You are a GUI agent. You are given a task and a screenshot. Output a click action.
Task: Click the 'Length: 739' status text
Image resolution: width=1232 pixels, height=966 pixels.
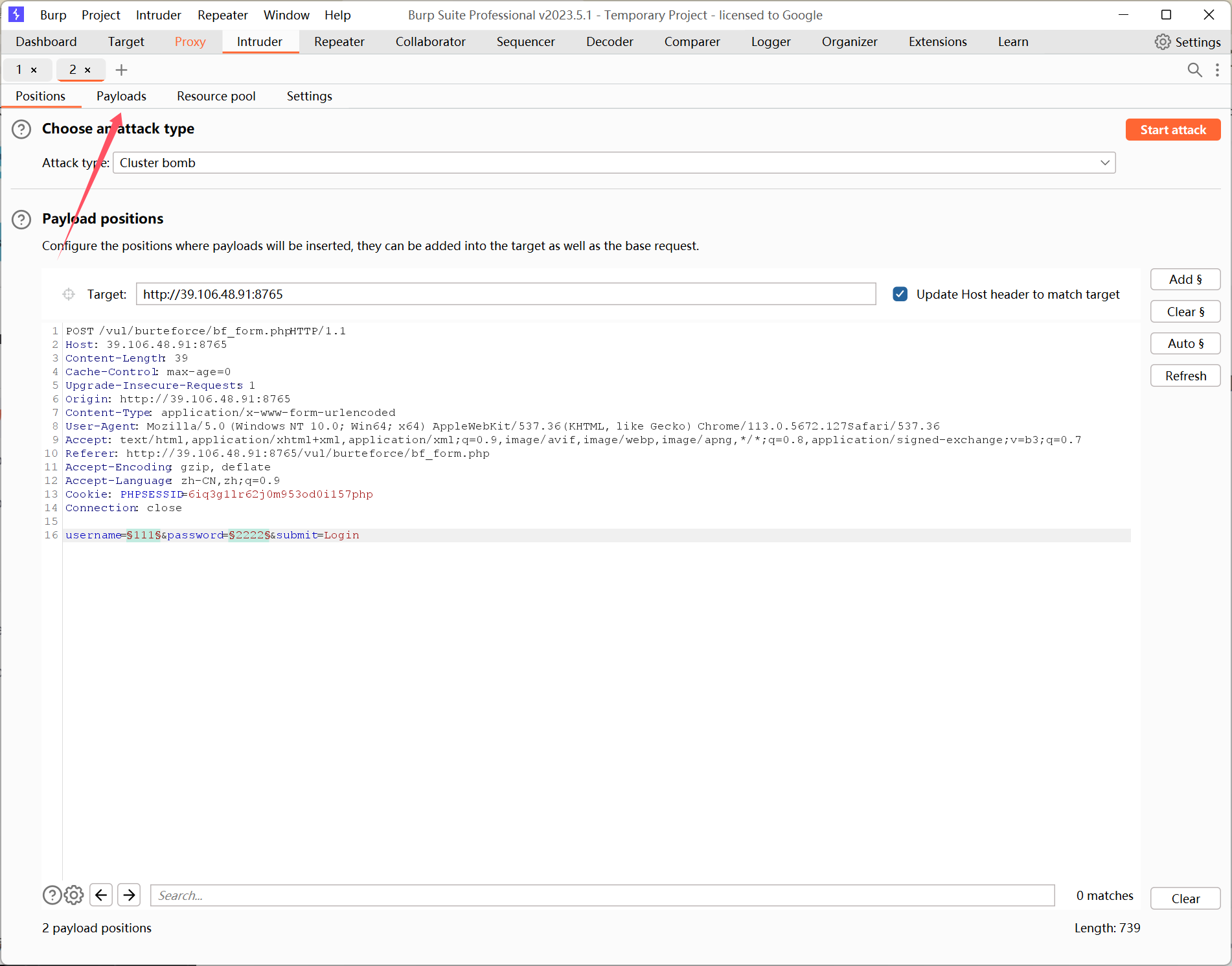1107,928
